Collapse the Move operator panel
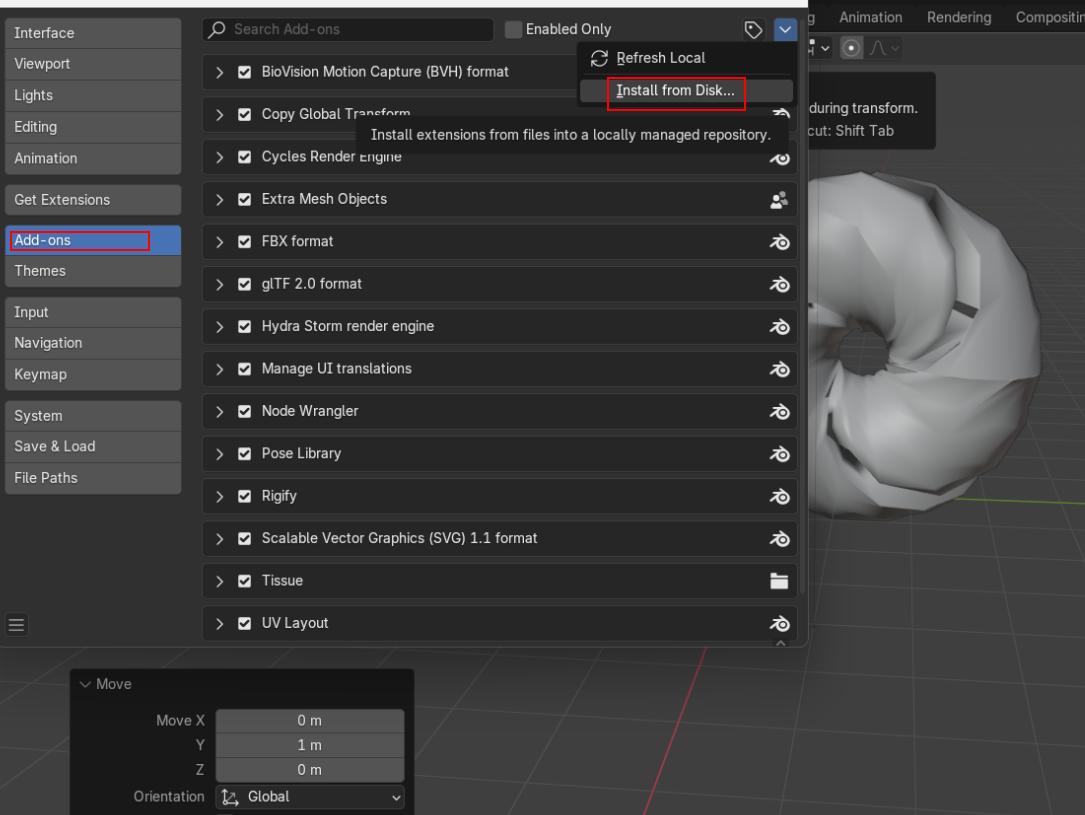The image size is (1085, 815). 86,684
